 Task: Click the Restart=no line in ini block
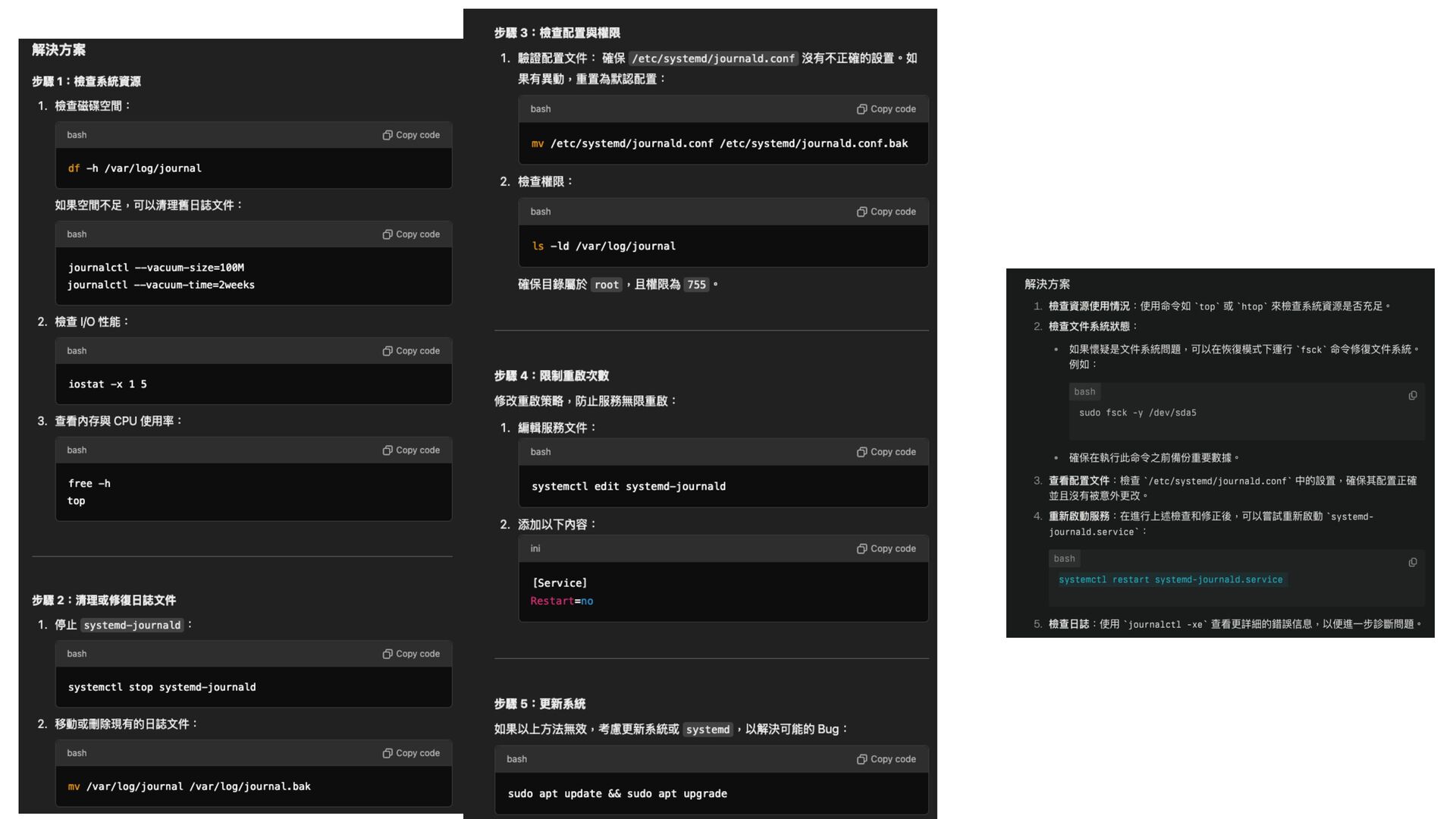562,601
